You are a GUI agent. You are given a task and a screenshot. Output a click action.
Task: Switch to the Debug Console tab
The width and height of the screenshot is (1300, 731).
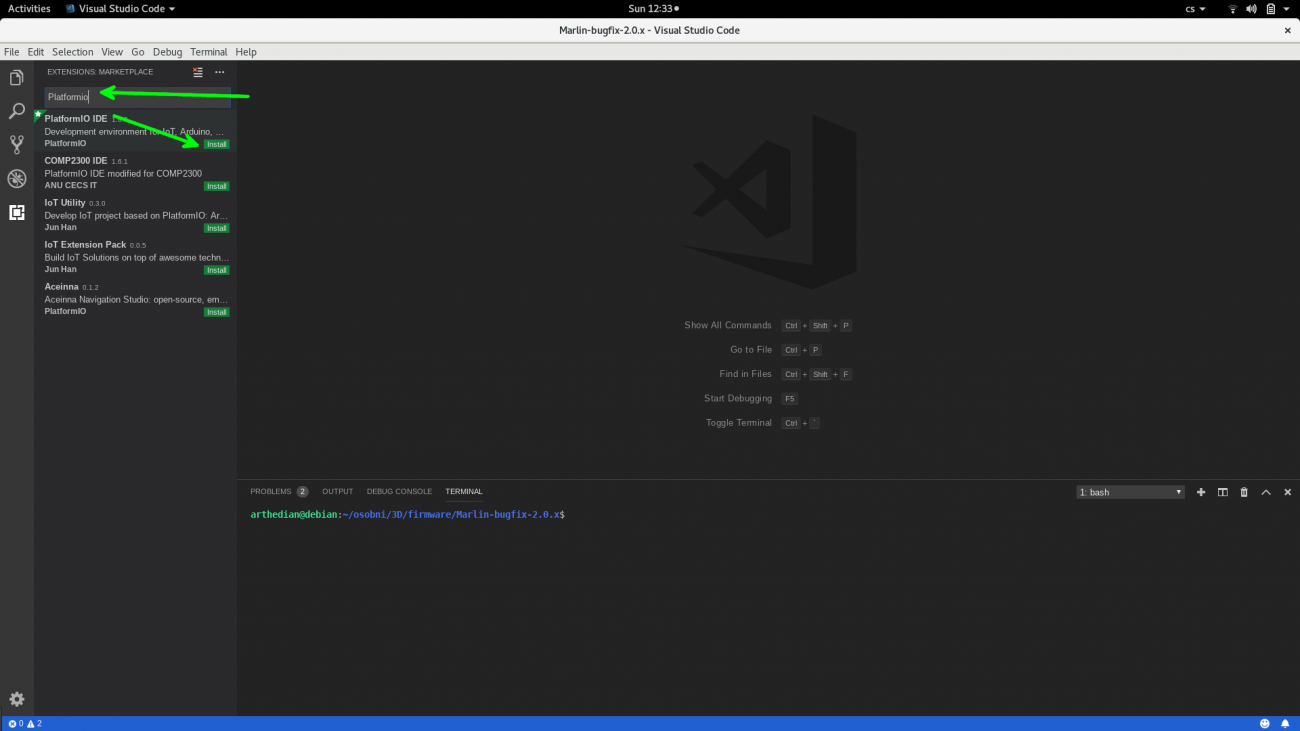(x=399, y=492)
